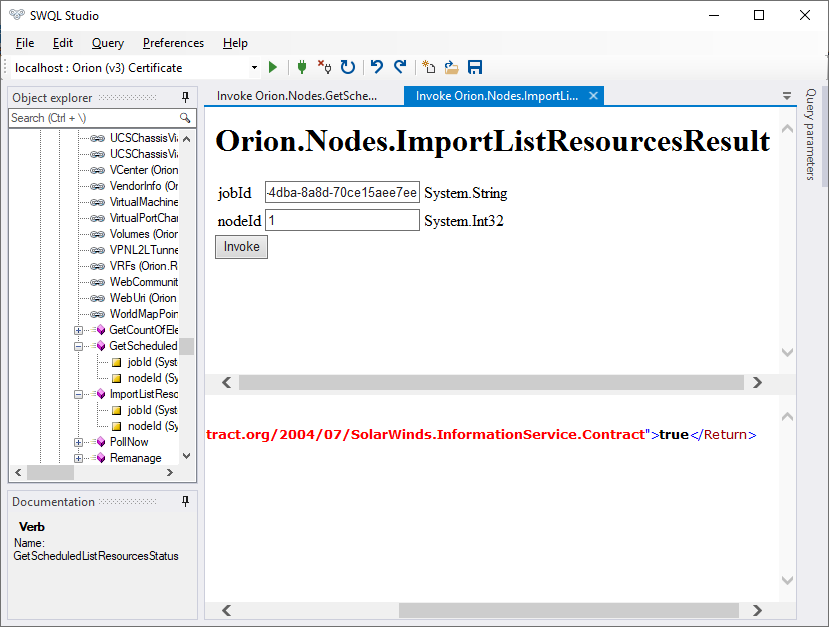The width and height of the screenshot is (829, 627).
Task: Click the jobId input field
Action: (342, 192)
